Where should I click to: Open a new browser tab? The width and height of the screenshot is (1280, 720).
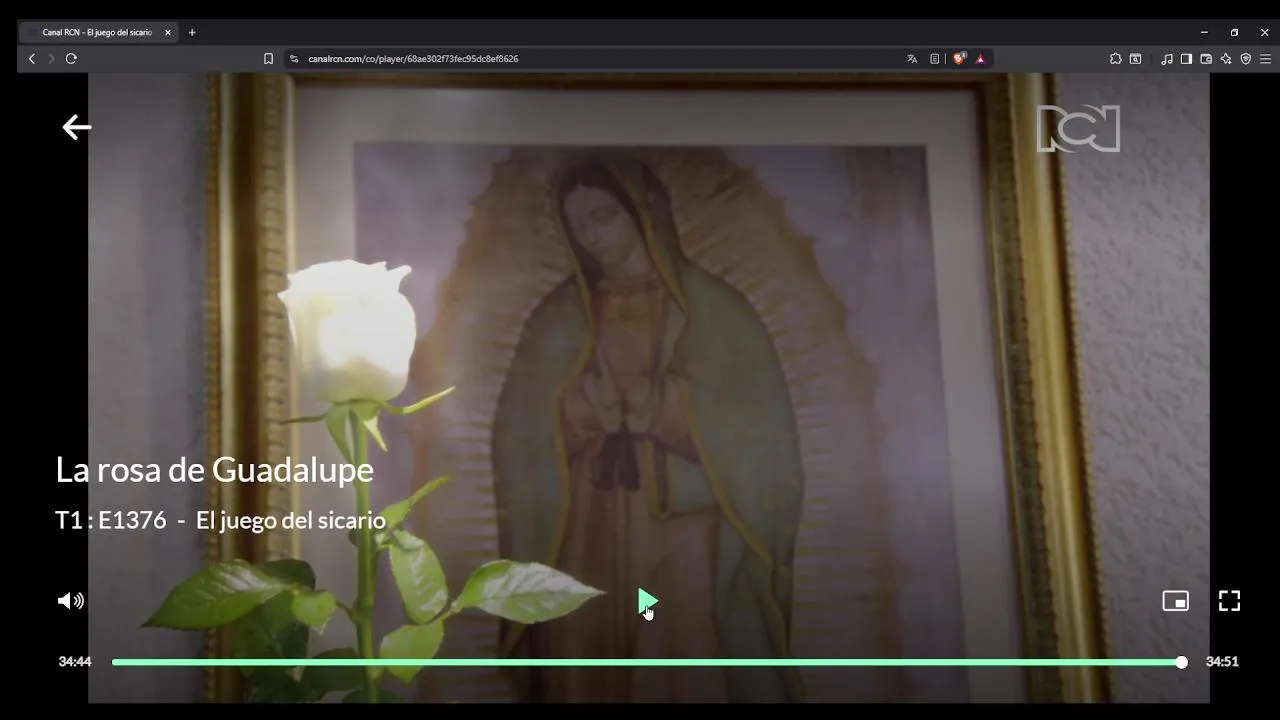[x=192, y=32]
